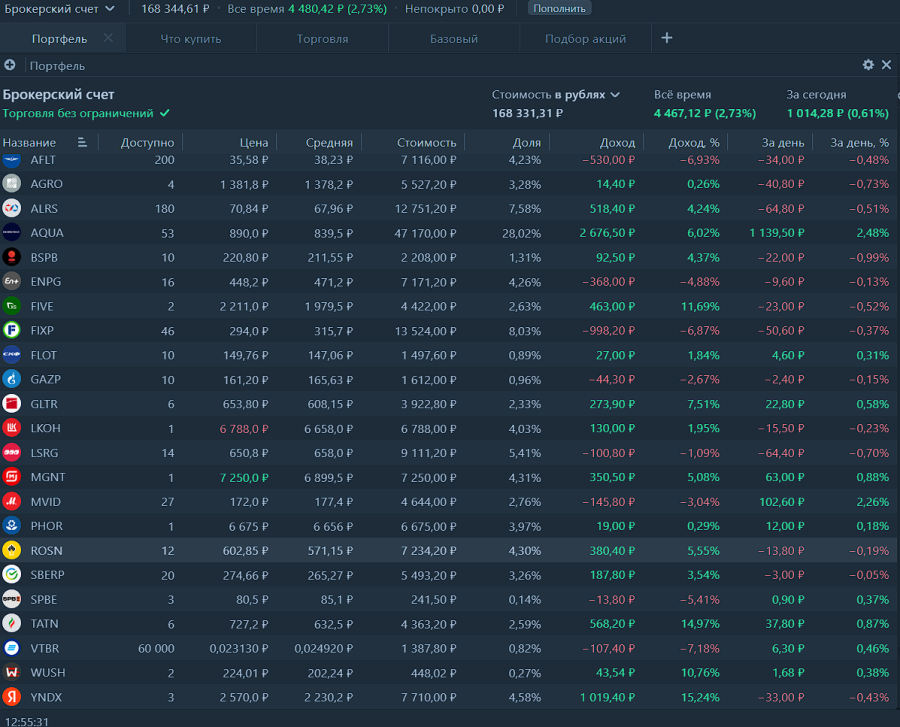Sort by the Доход, % column header

[694, 143]
